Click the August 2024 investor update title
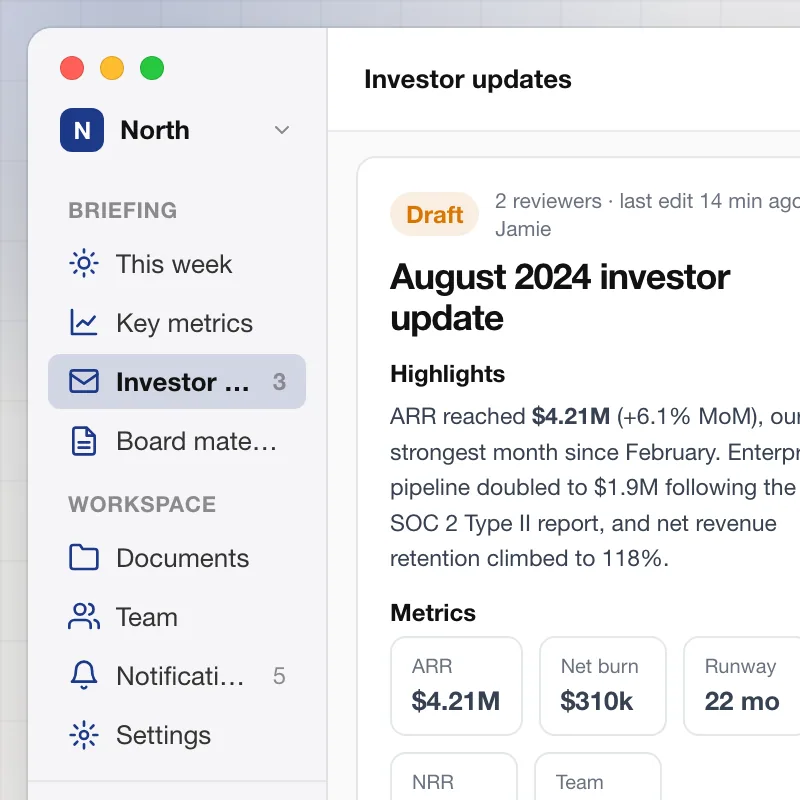This screenshot has height=800, width=800. [560, 297]
